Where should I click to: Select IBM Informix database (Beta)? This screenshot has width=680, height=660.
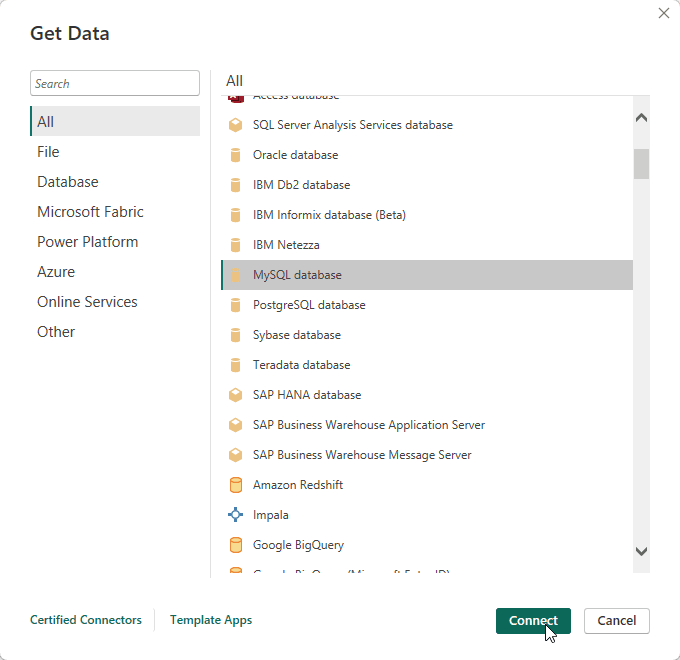pyautogui.click(x=427, y=215)
